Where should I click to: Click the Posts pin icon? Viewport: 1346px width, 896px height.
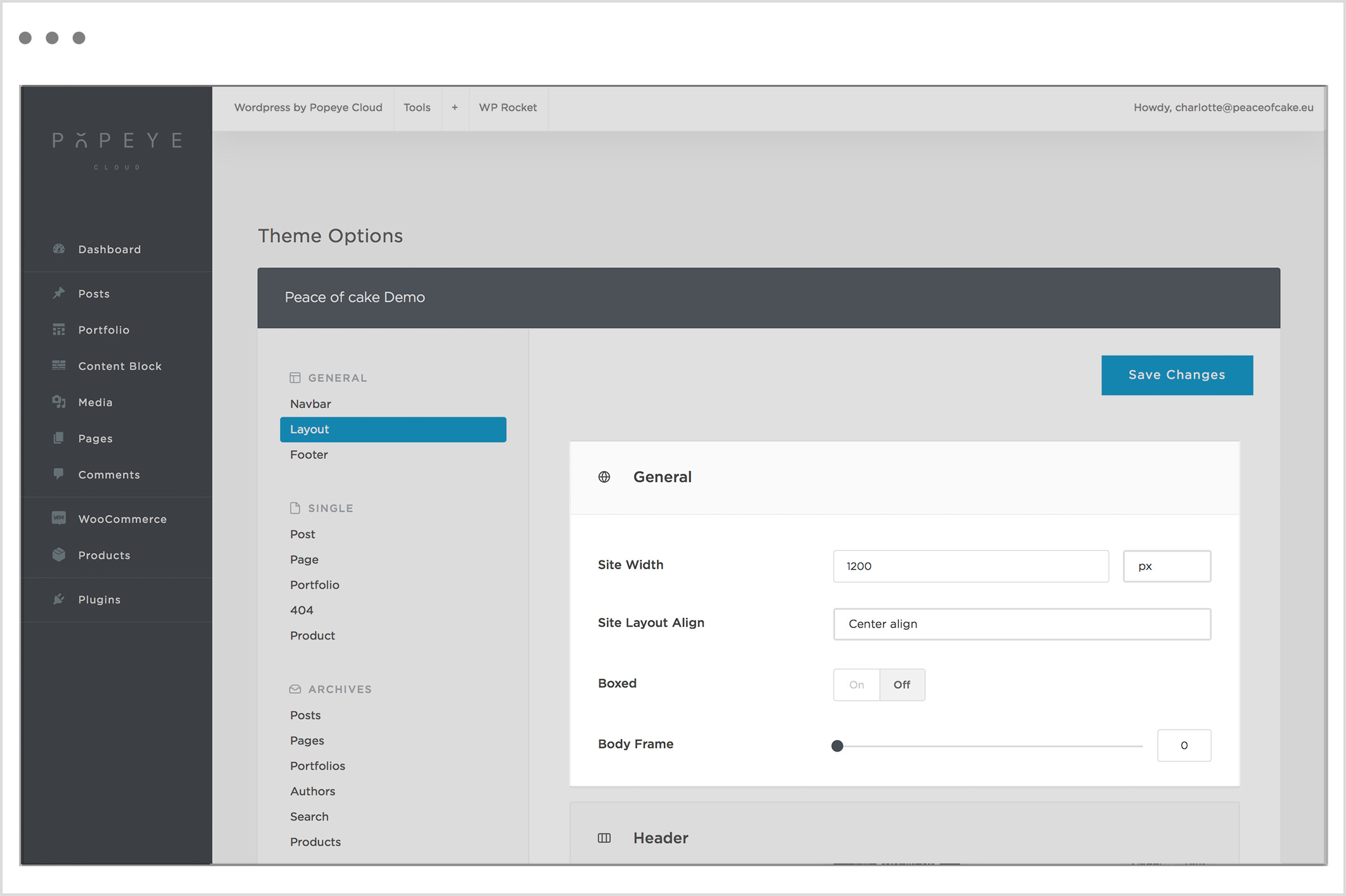point(59,293)
